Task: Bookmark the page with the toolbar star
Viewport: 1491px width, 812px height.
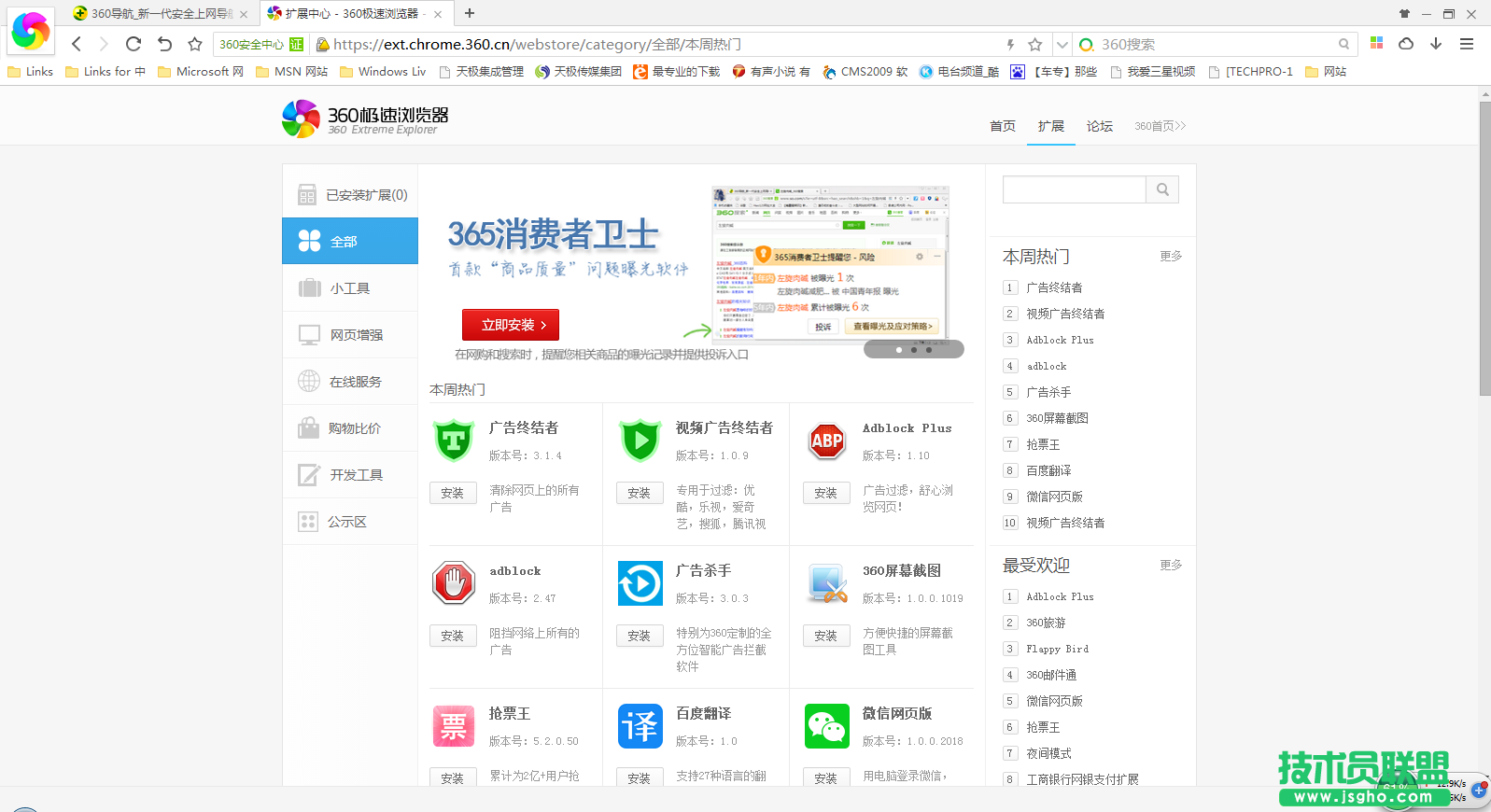Action: 194,44
